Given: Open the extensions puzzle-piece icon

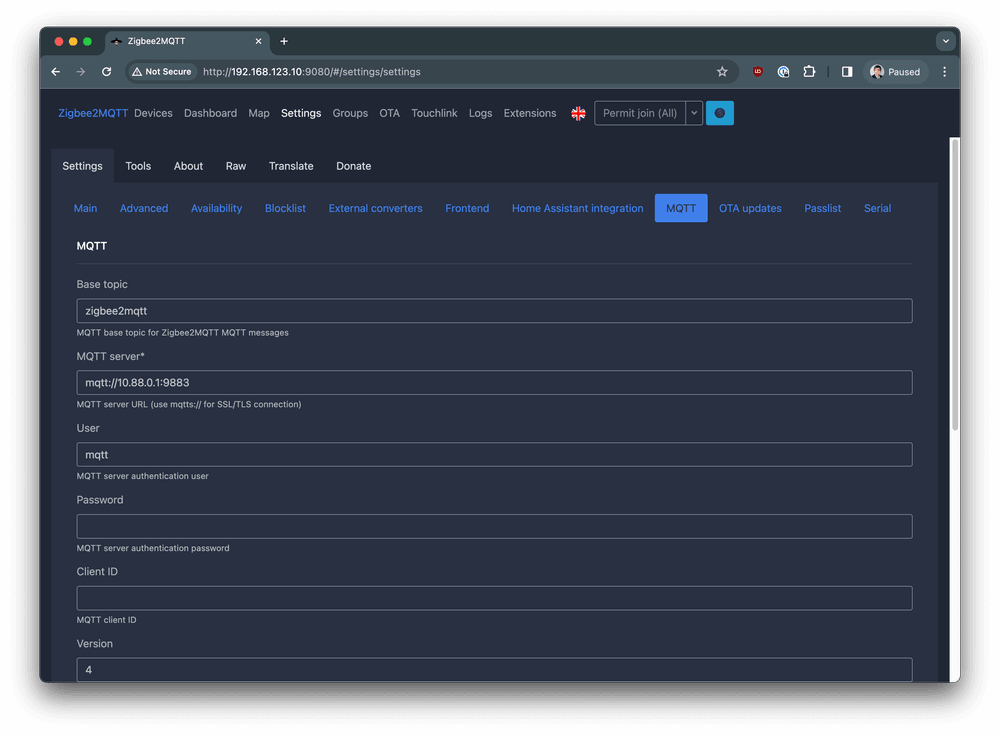Looking at the screenshot, I should 809,71.
